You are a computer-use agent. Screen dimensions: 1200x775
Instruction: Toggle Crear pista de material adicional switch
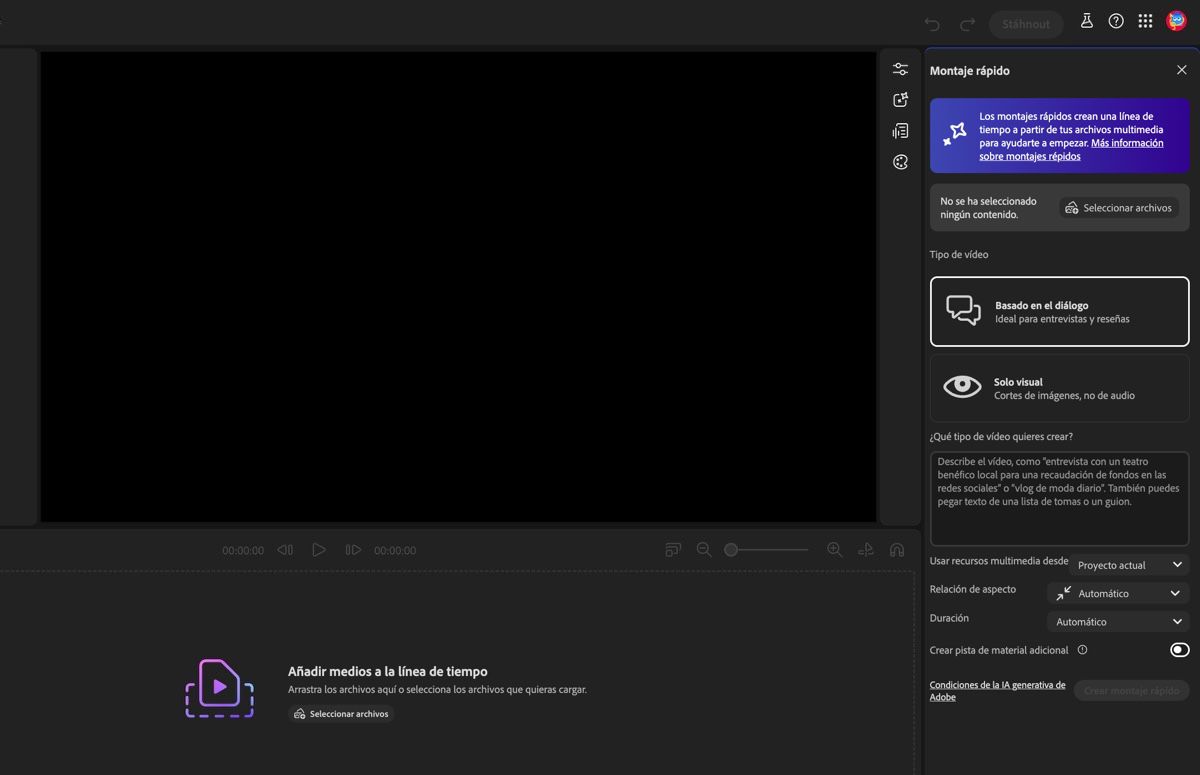click(x=1179, y=650)
